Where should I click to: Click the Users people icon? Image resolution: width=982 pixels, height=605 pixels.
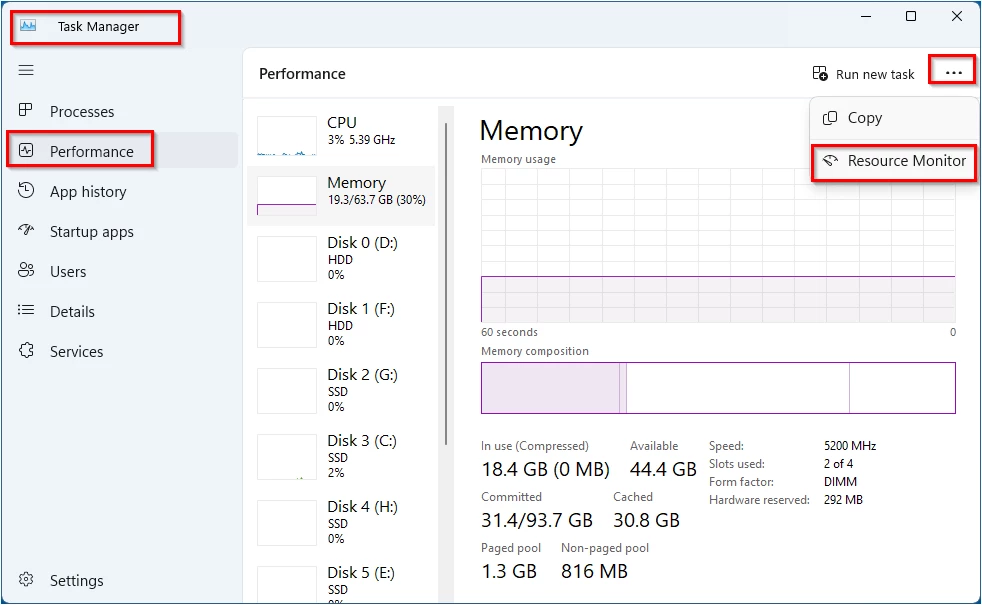coord(26,270)
